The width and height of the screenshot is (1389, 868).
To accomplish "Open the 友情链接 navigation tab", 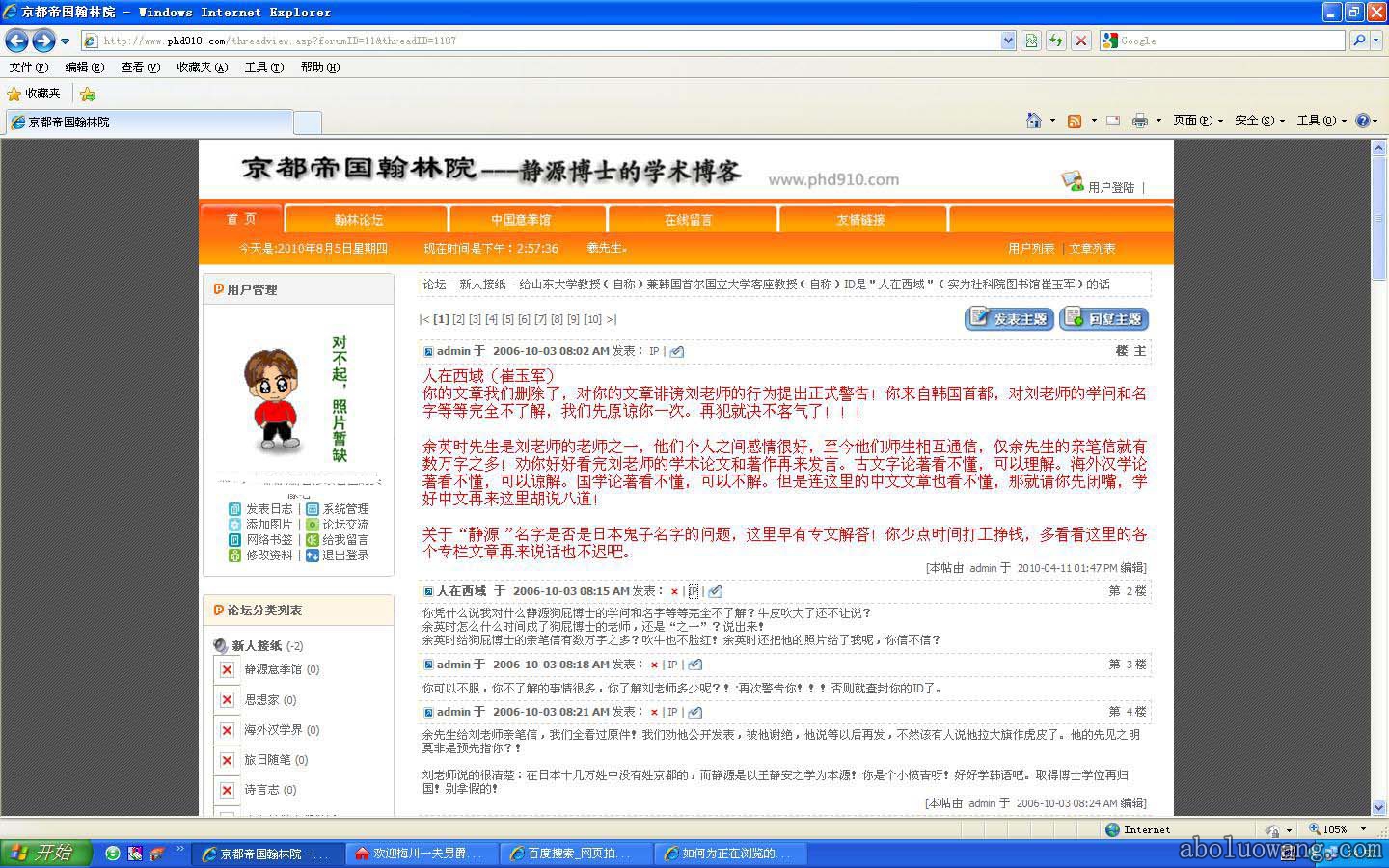I will (860, 220).
